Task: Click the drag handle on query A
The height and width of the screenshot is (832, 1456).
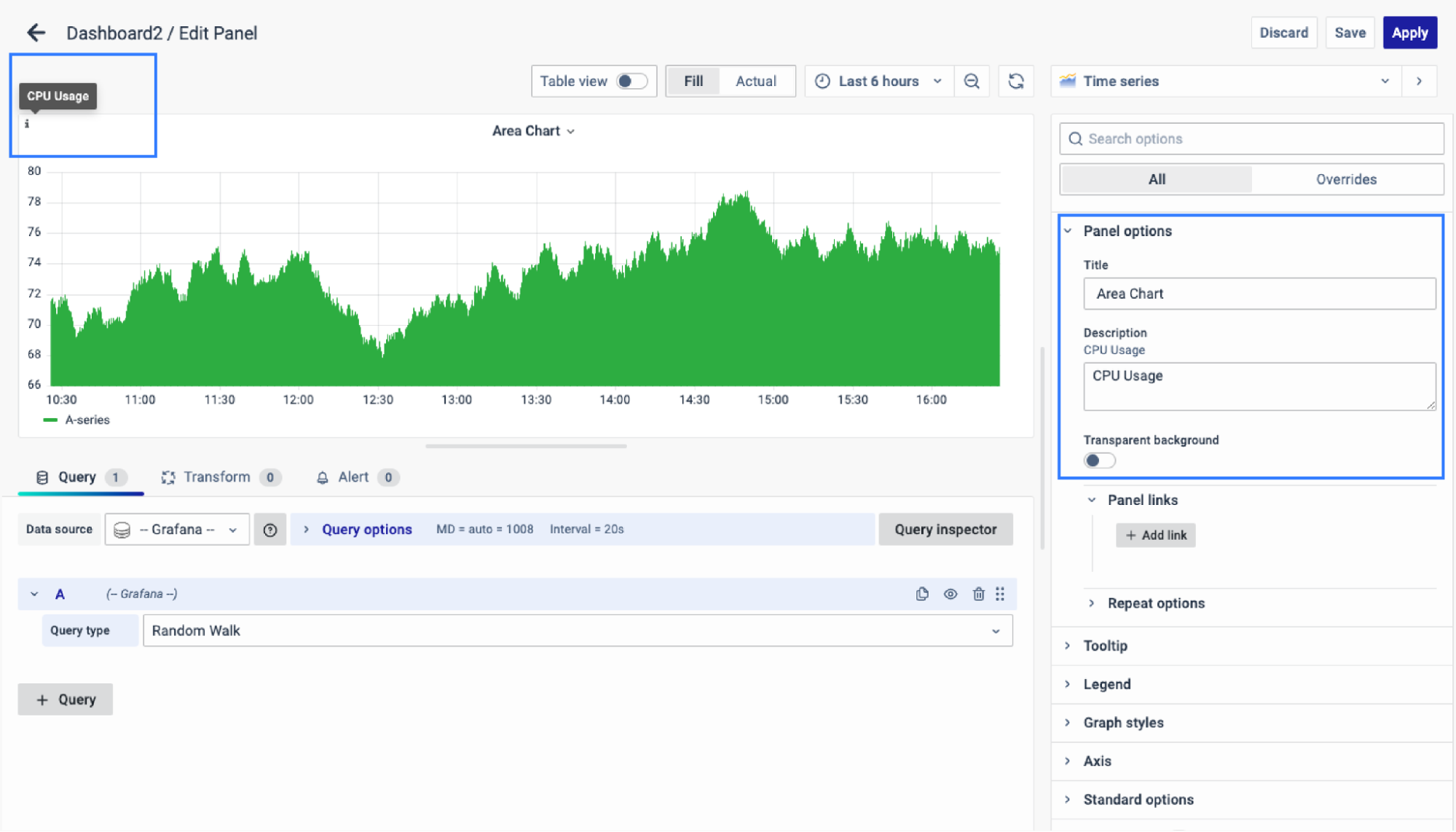Action: click(x=1000, y=594)
